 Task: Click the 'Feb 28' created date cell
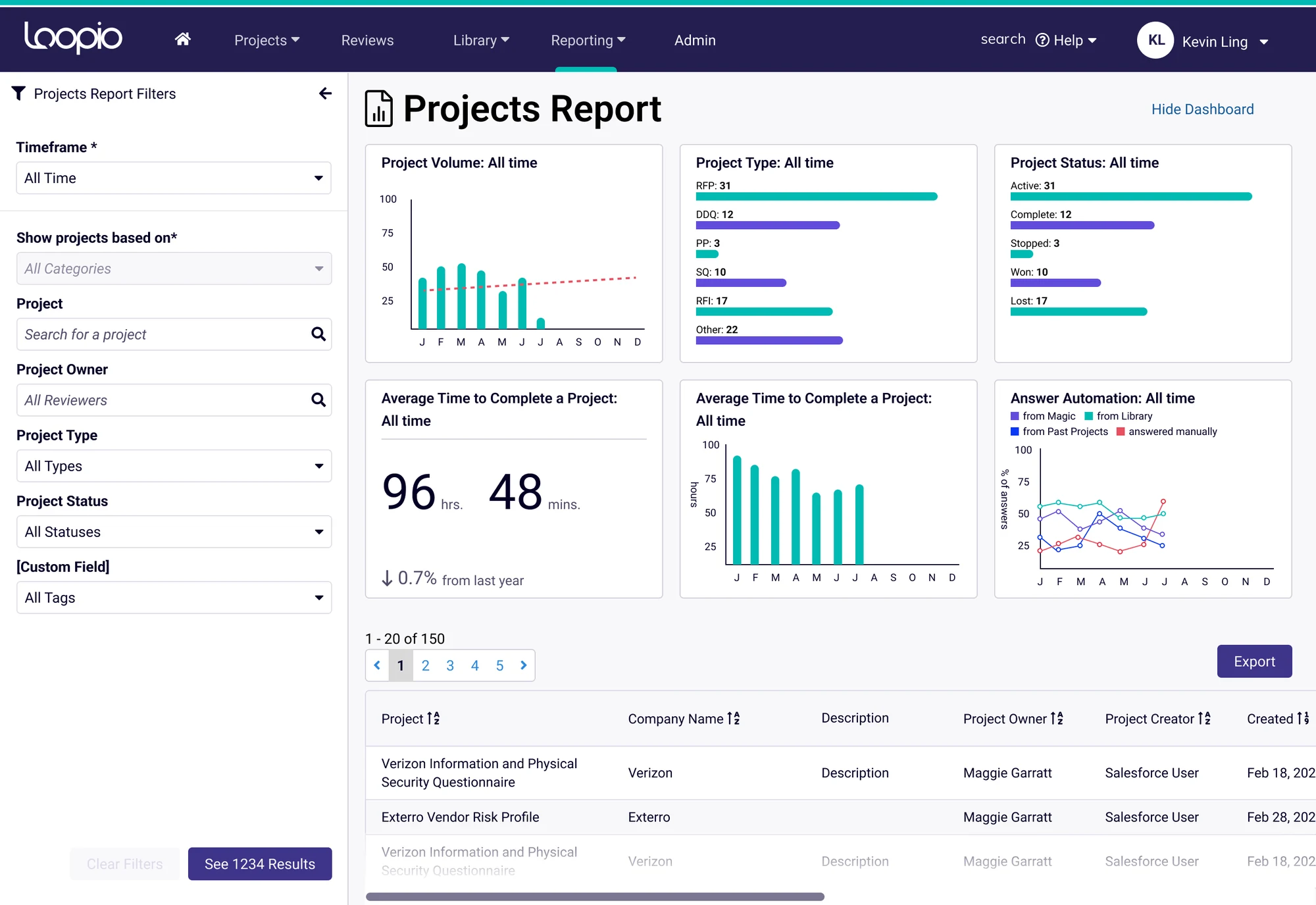[x=1280, y=817]
